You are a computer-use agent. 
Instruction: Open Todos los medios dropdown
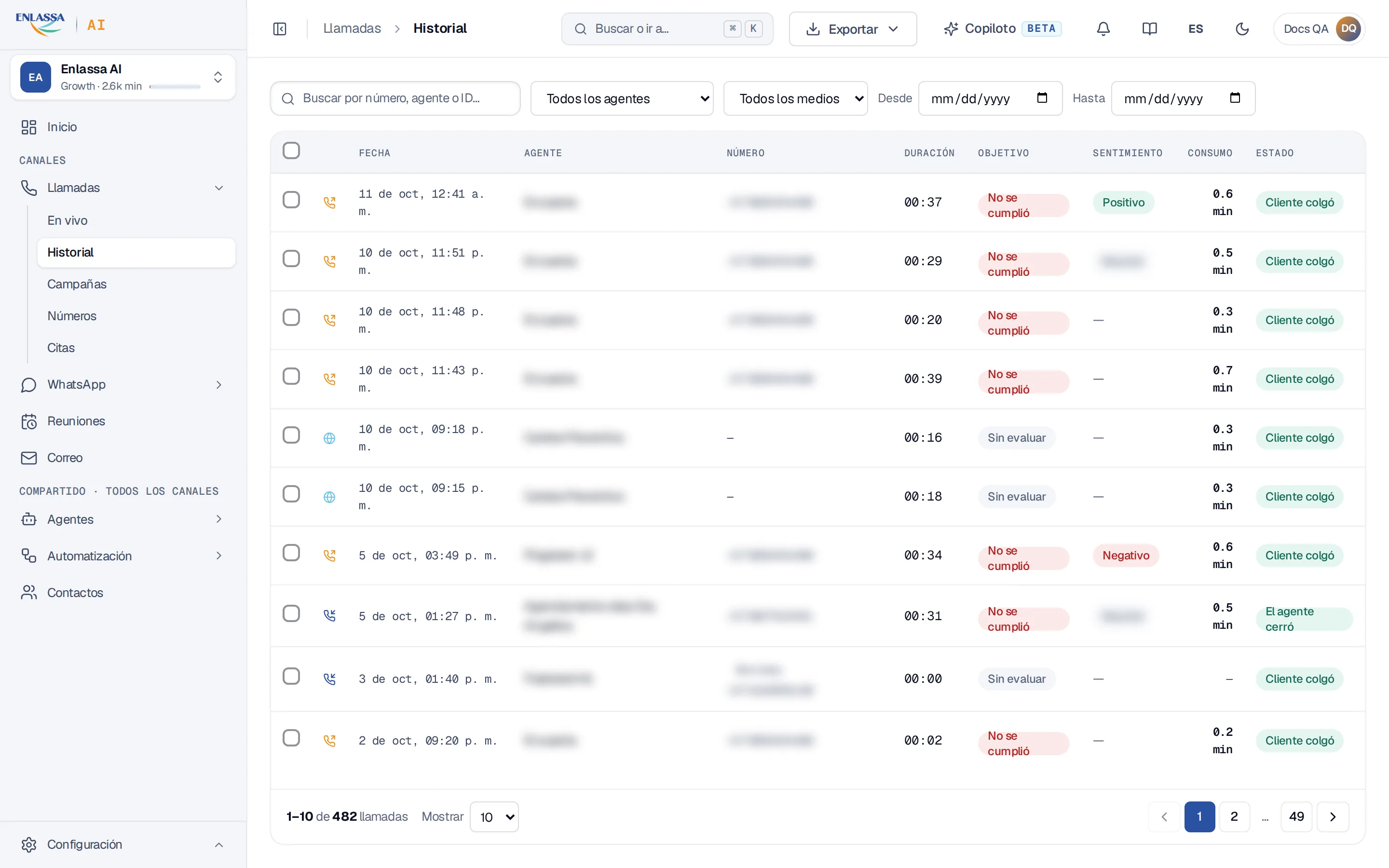coord(795,99)
